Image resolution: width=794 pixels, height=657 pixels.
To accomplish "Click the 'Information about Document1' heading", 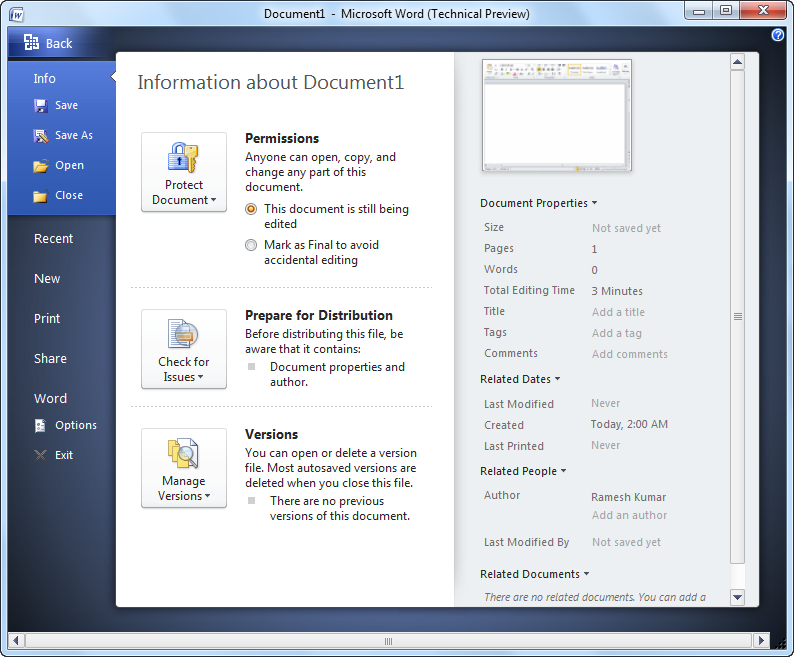I will click(271, 83).
